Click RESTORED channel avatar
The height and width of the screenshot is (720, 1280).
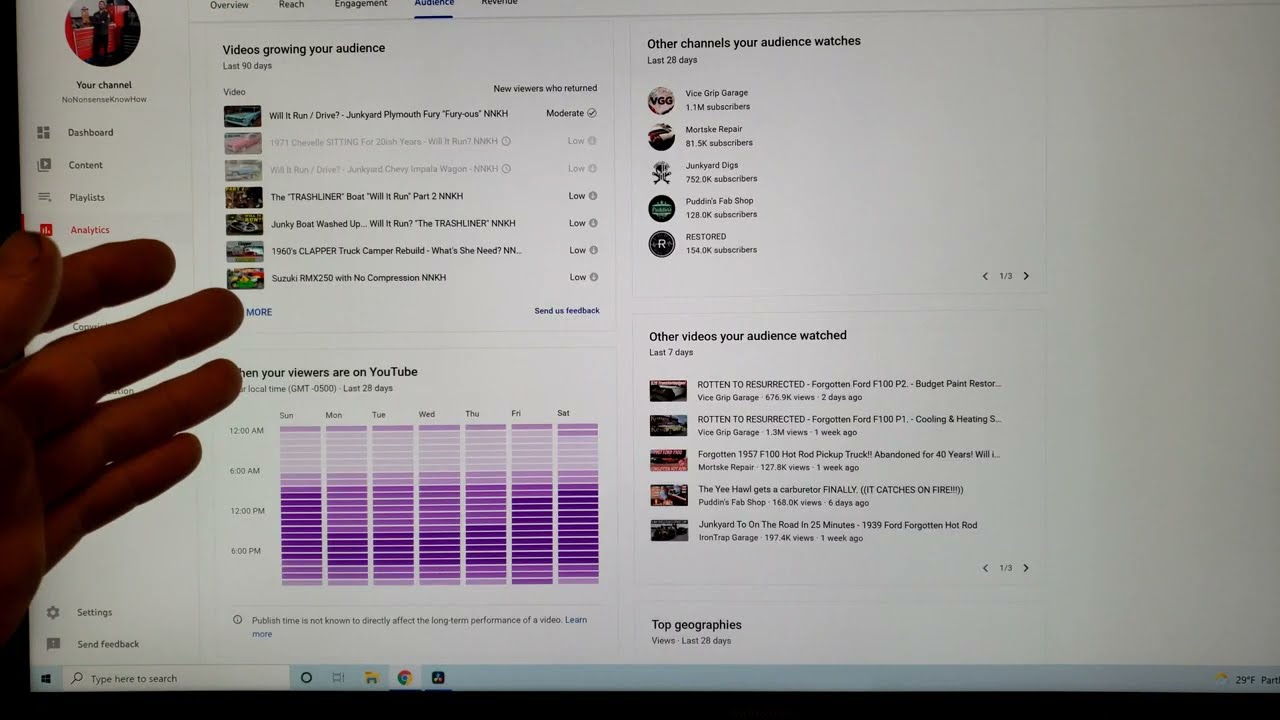(661, 244)
